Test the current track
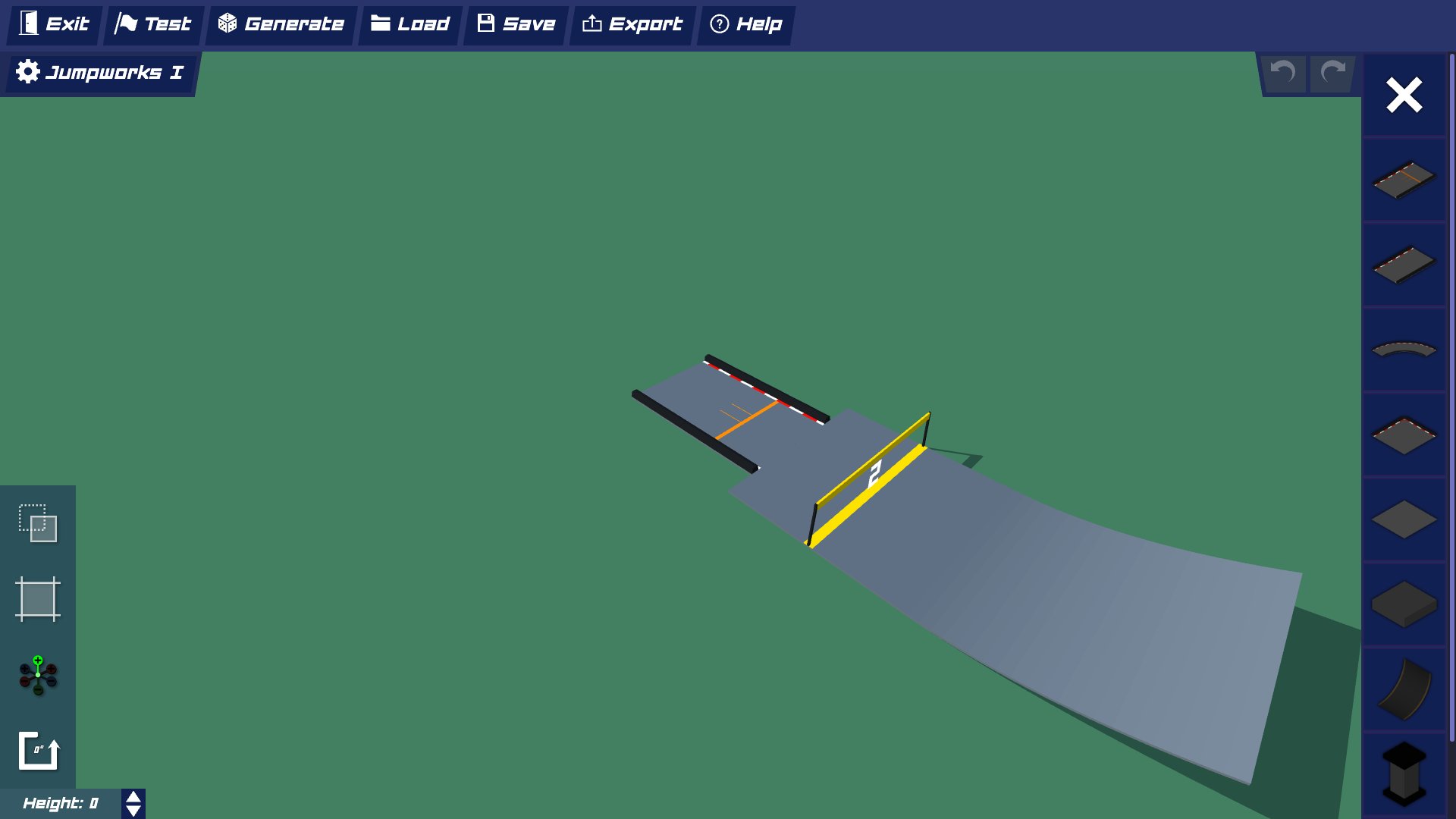The height and width of the screenshot is (819, 1456). coord(153,24)
